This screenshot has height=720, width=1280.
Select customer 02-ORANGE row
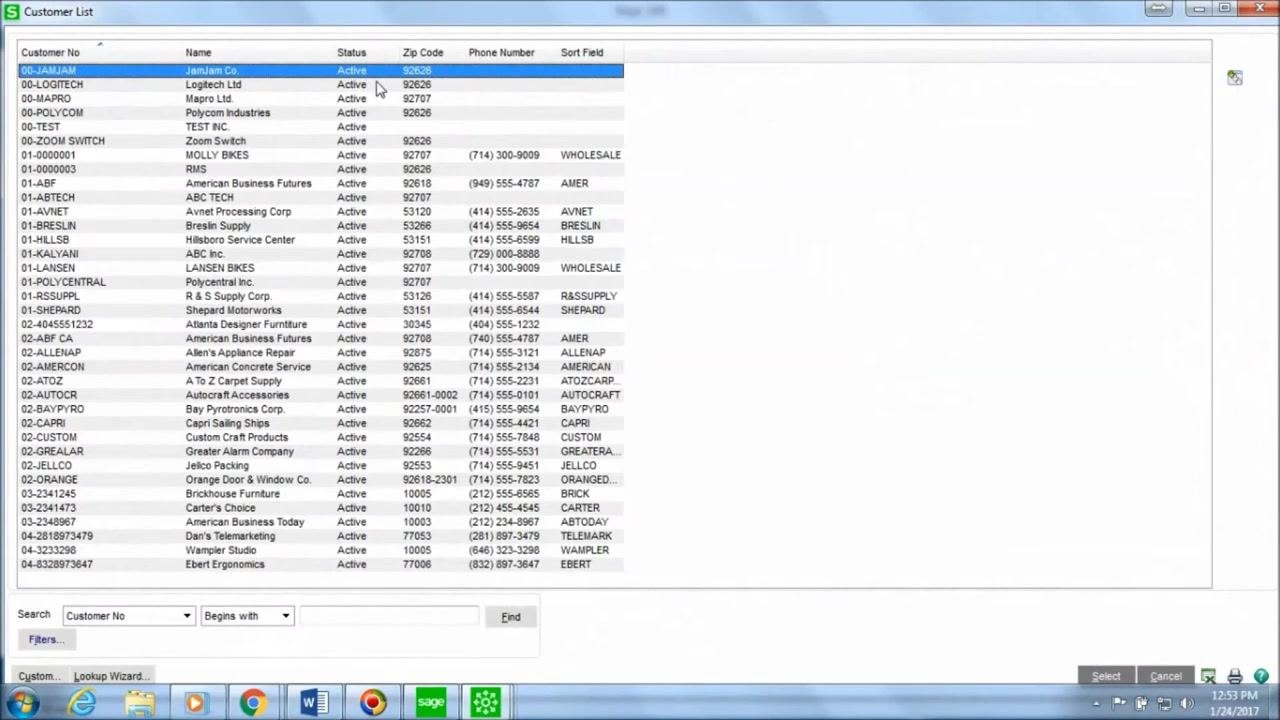pyautogui.click(x=321, y=479)
